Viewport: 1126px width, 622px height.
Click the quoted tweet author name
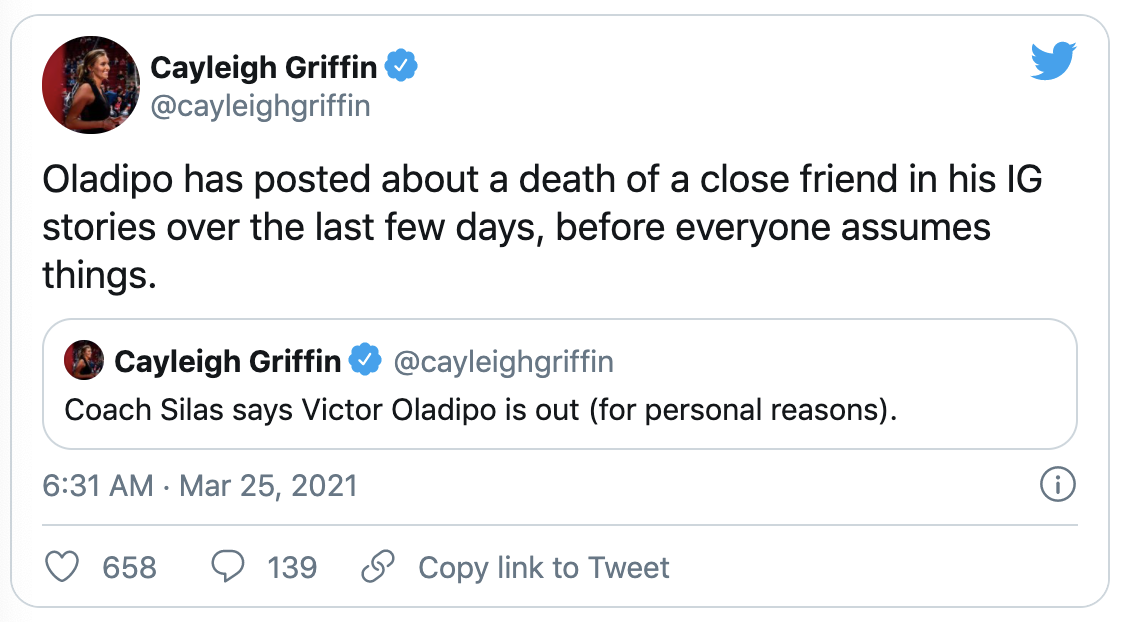228,361
